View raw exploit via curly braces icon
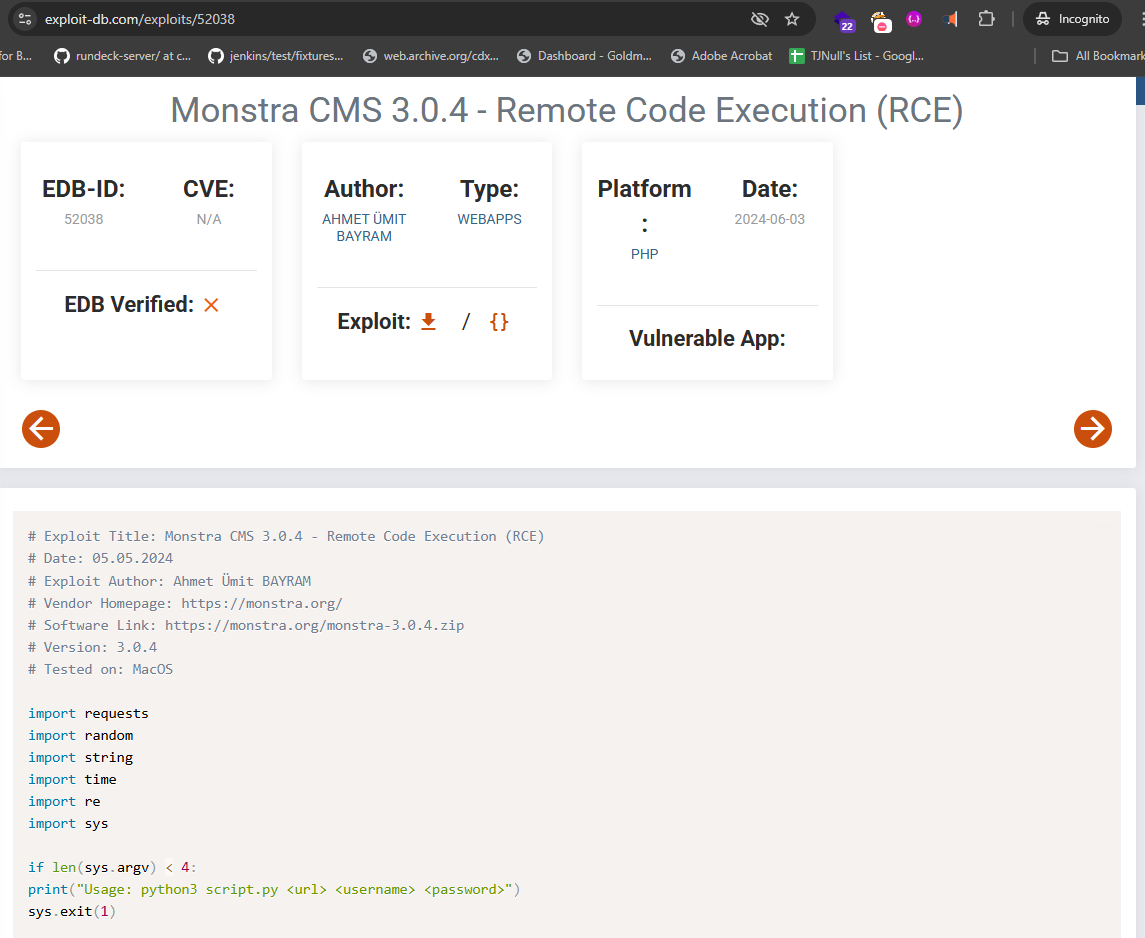This screenshot has width=1145, height=938. [499, 322]
